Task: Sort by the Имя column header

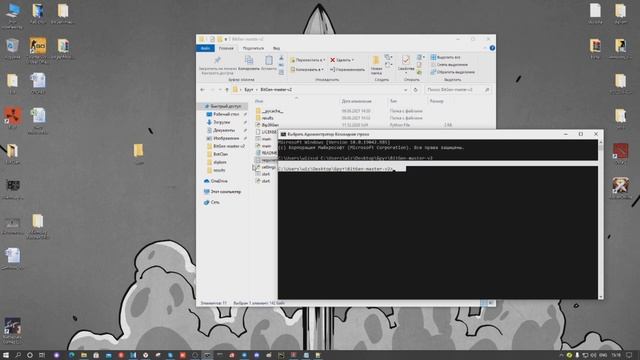Action: pos(259,101)
